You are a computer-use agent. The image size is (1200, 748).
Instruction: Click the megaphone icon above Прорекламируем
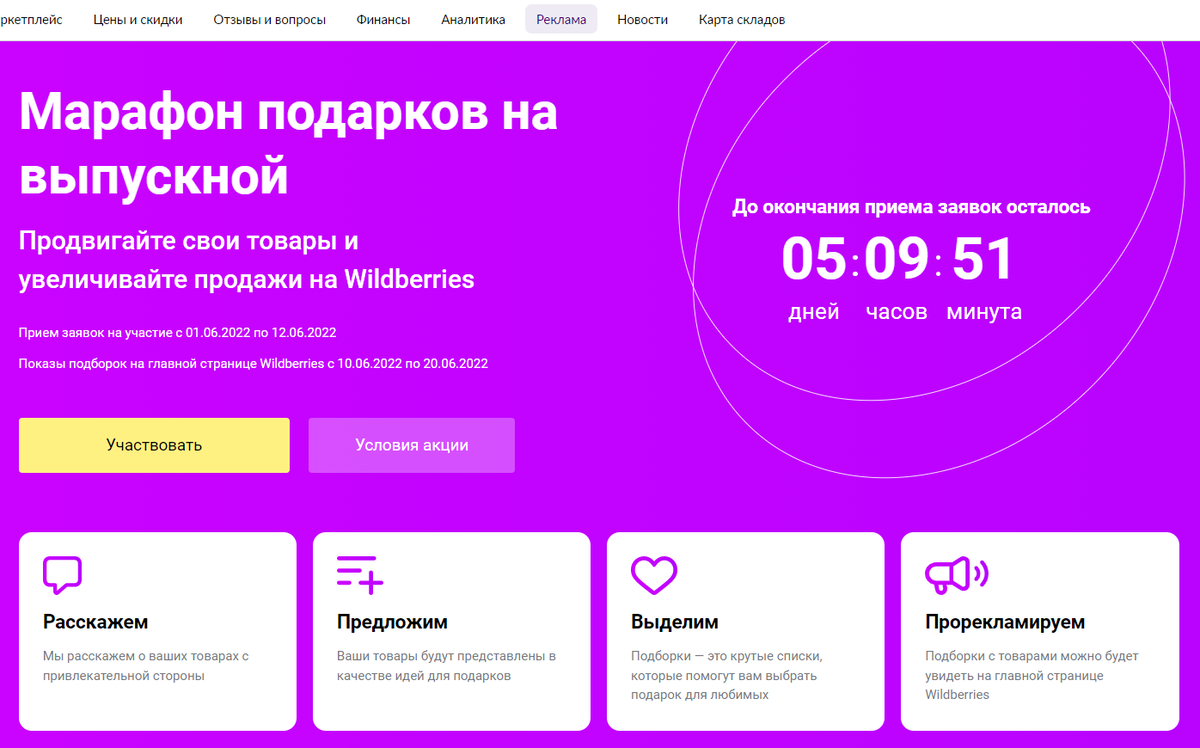click(x=956, y=574)
